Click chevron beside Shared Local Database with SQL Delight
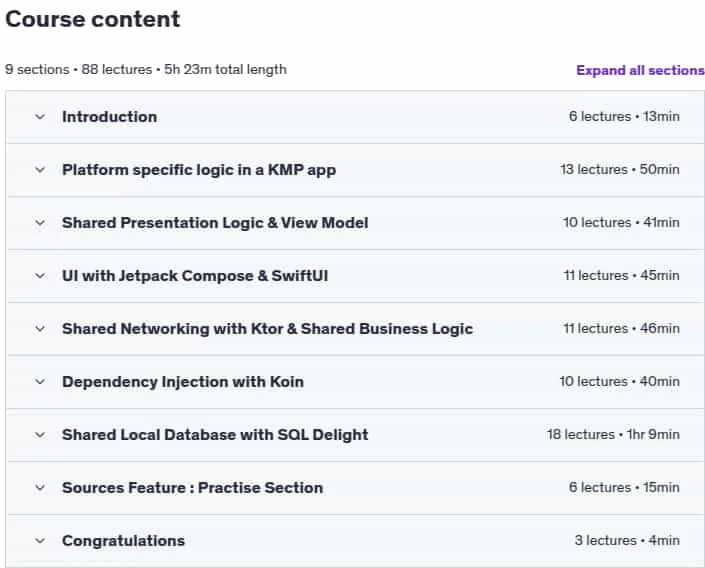 pos(40,435)
